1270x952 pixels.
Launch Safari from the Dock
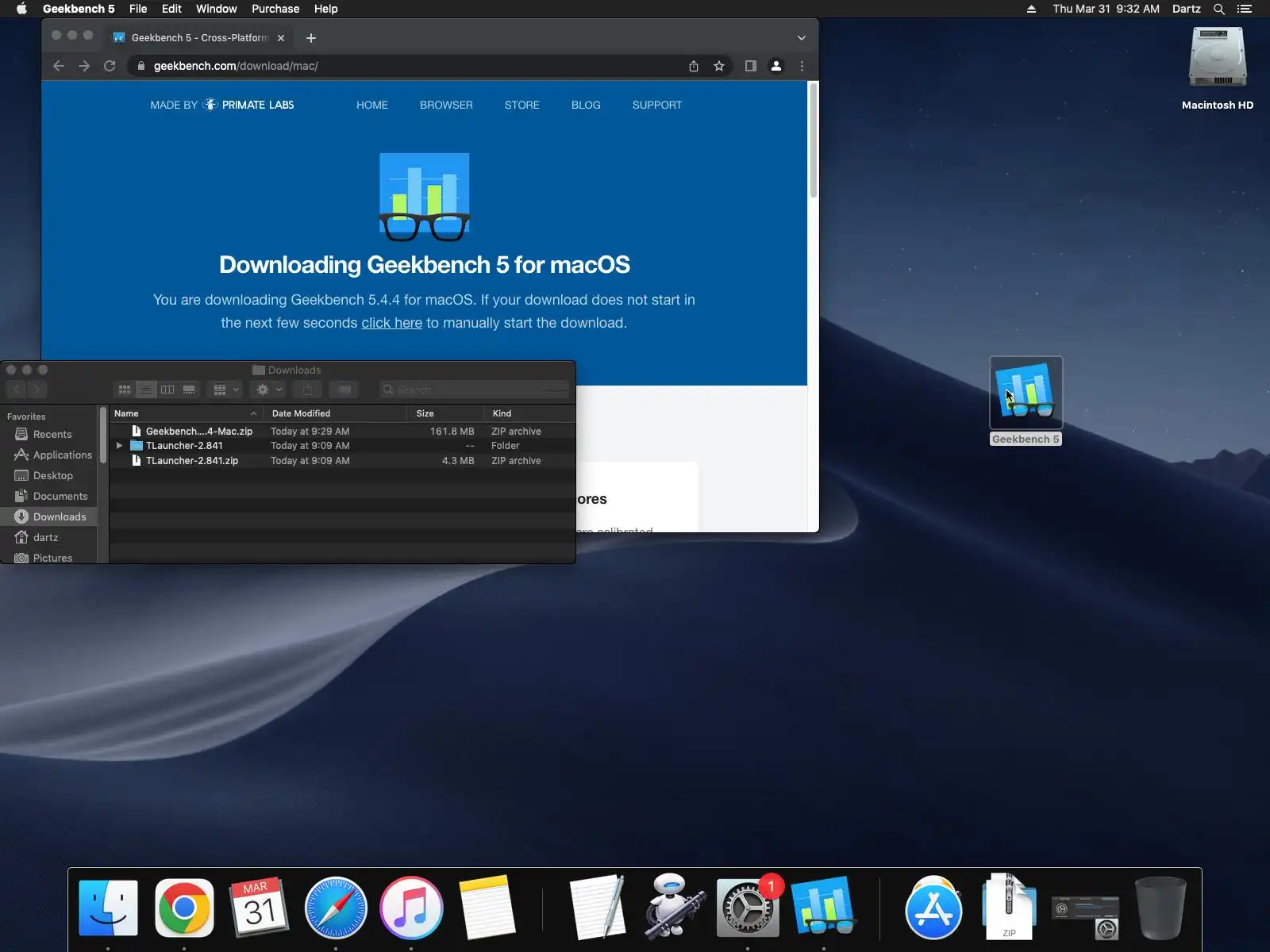(336, 908)
